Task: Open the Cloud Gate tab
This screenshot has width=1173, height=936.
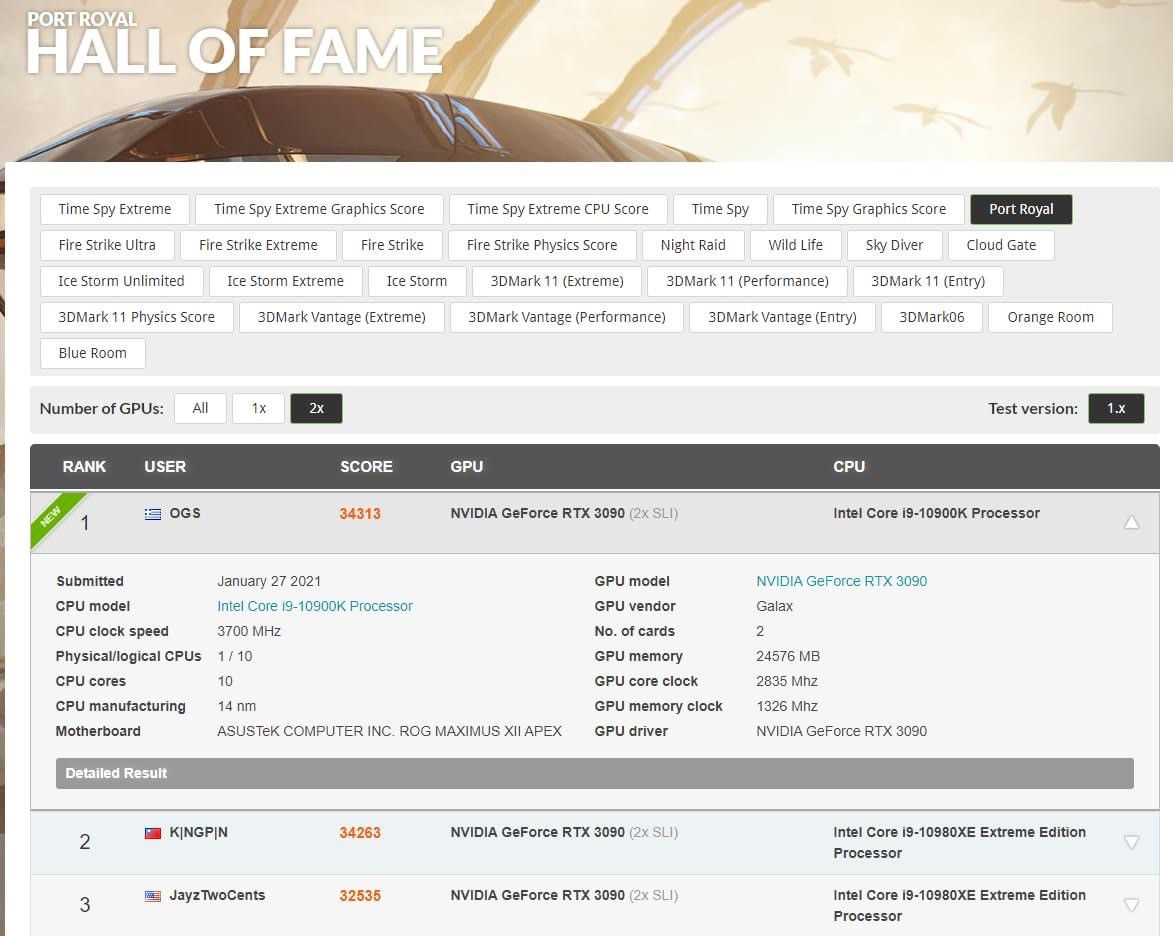Action: (x=1001, y=245)
